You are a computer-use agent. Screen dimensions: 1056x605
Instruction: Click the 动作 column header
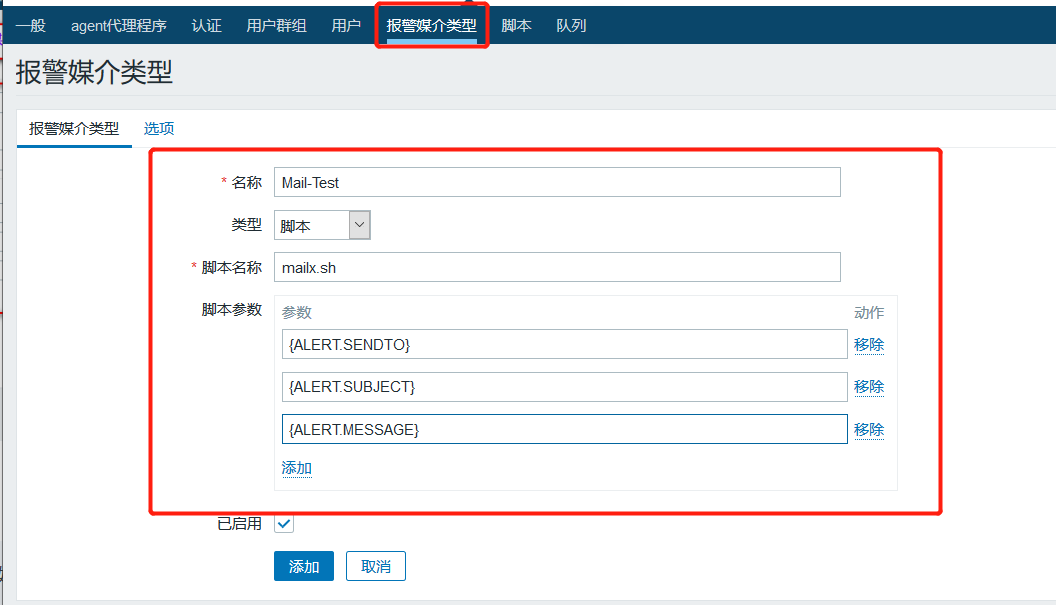point(869,313)
